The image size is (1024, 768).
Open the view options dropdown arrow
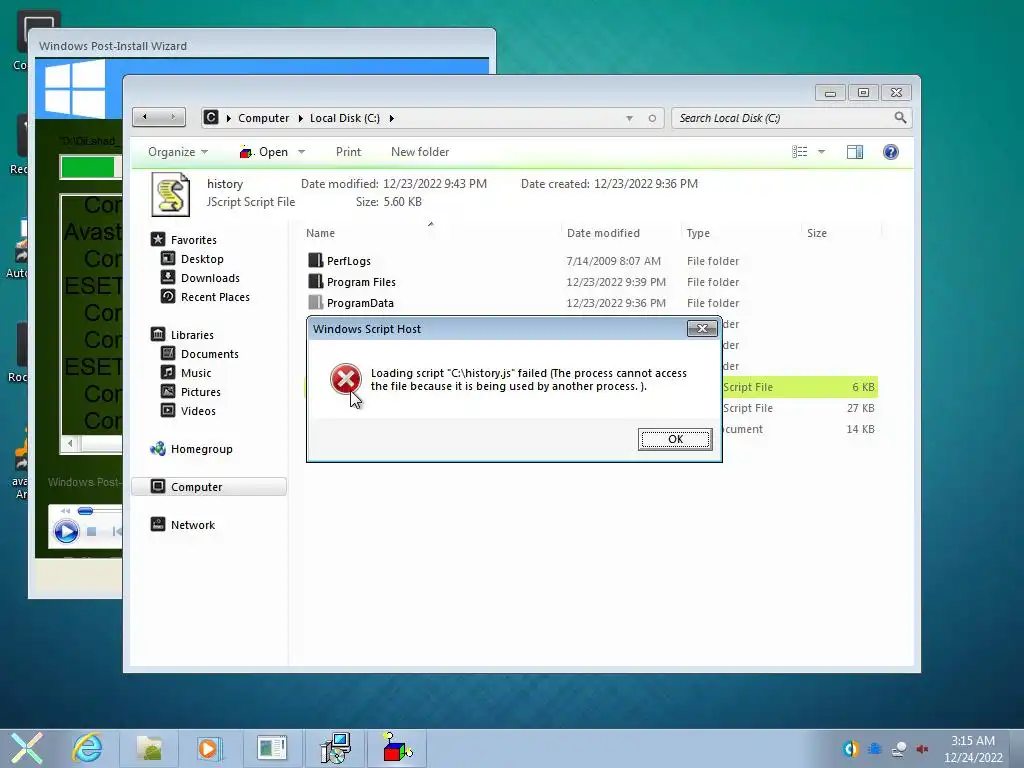[x=822, y=152]
